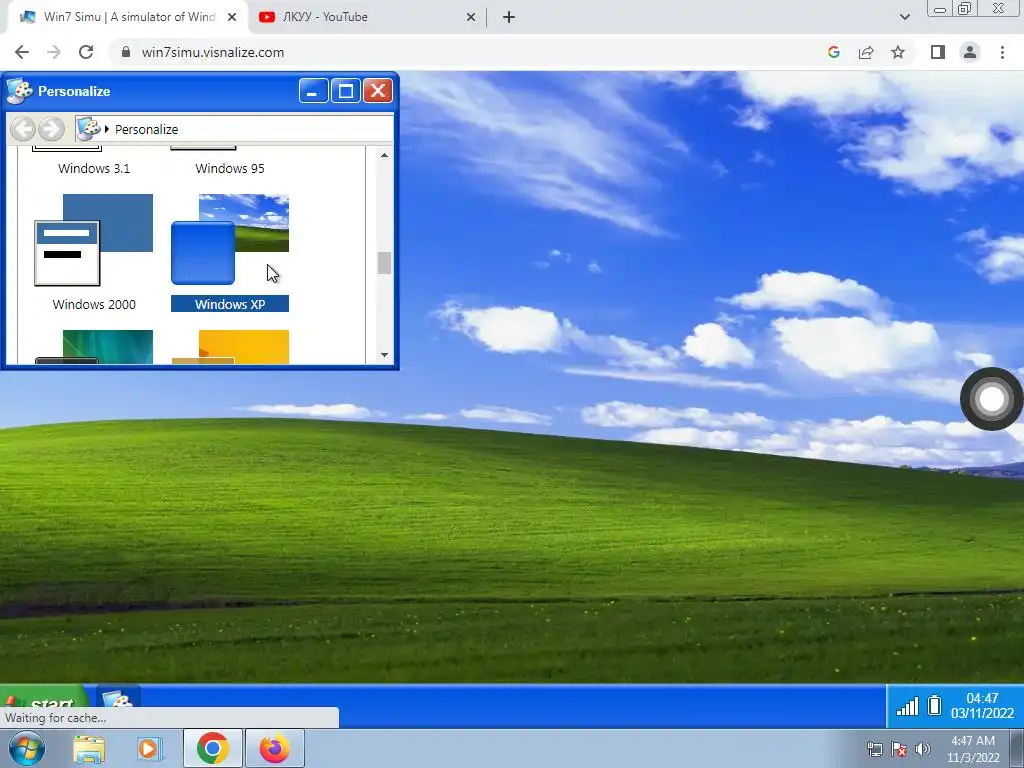Click the site lock icon

[126, 52]
